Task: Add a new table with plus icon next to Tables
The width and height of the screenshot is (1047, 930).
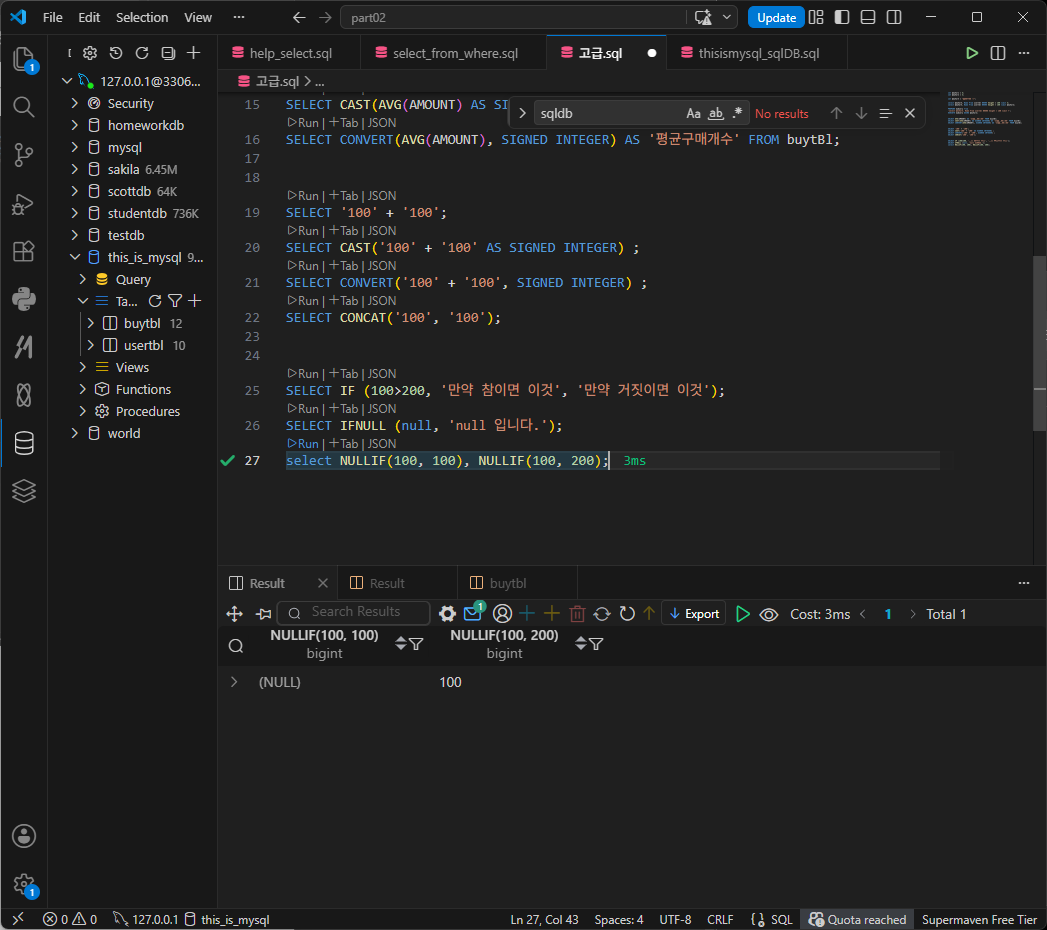Action: (194, 301)
